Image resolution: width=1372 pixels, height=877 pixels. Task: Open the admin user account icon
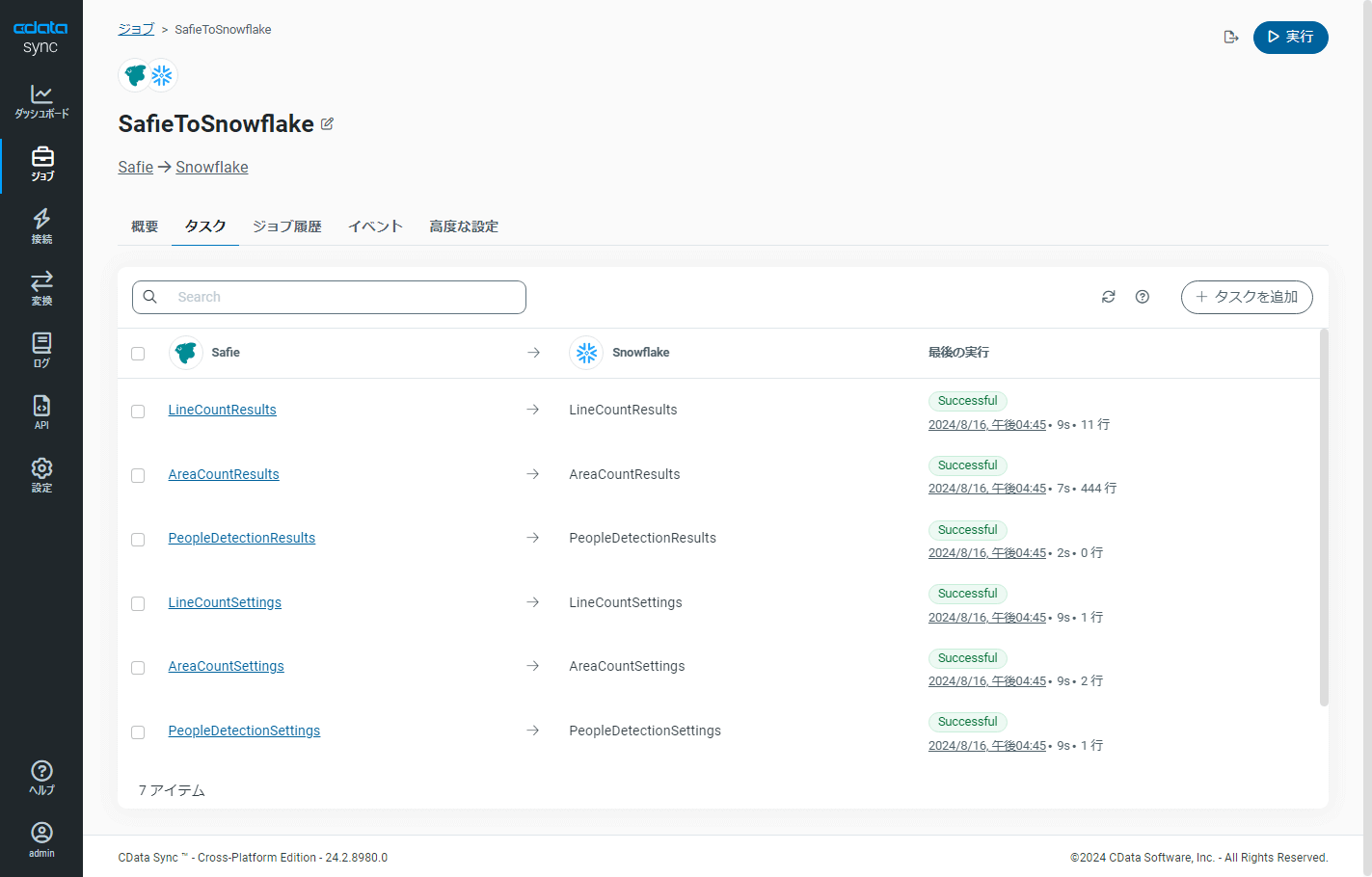tap(41, 839)
